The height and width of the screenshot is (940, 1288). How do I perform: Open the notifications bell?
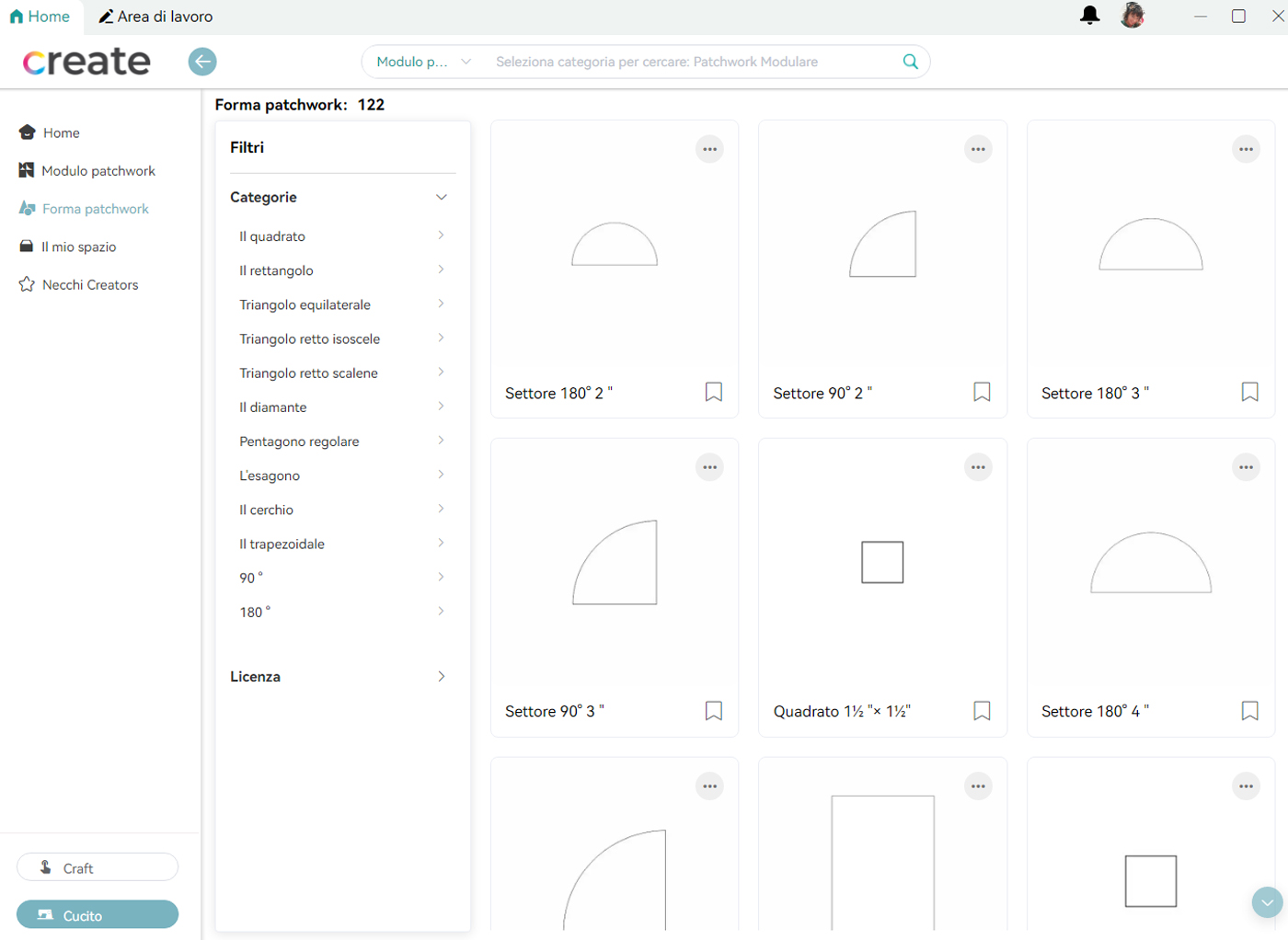coord(1089,16)
